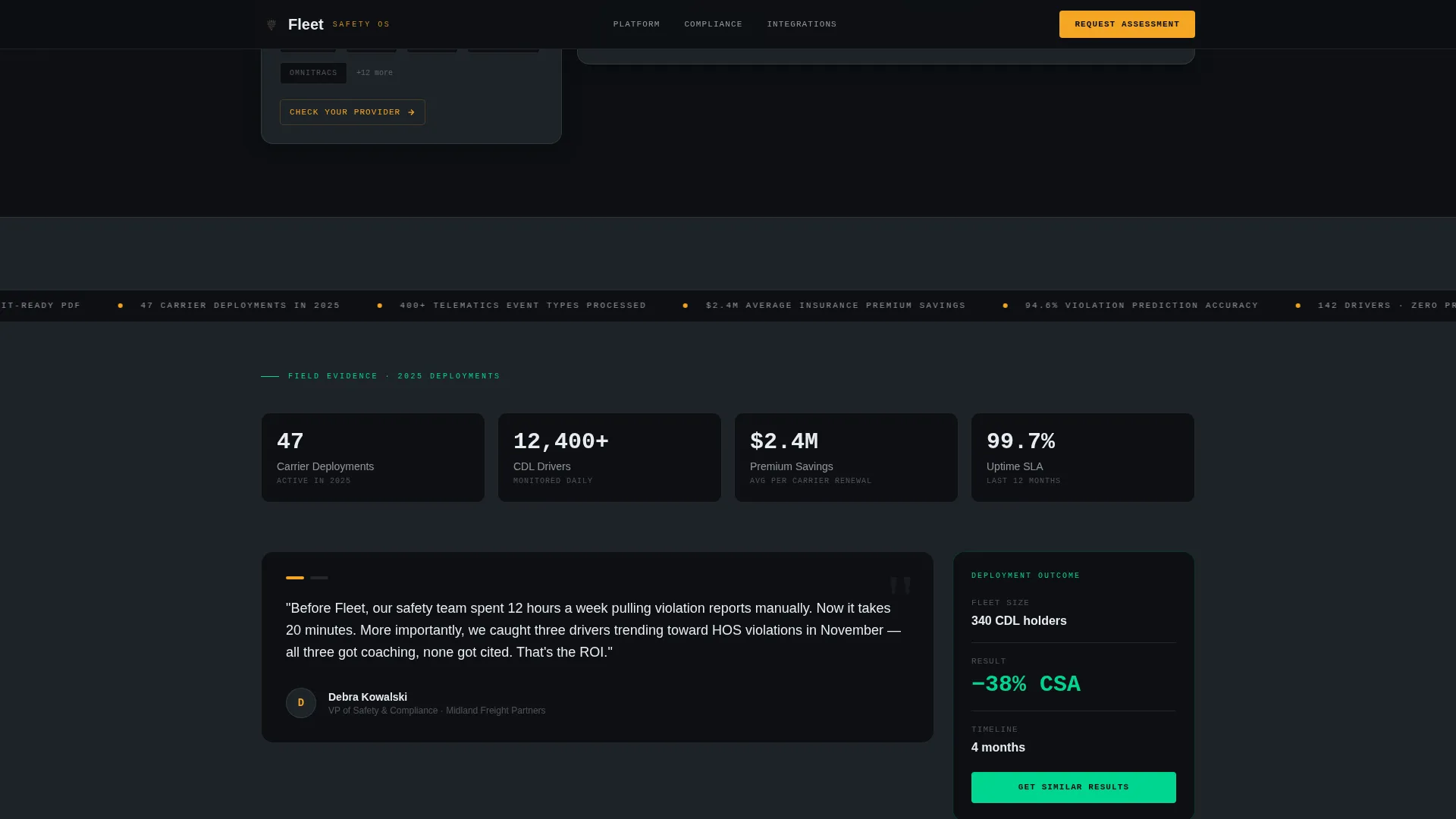
Task: Click ticker item $2.4M Average Insurance Premium Savings
Action: click(x=836, y=306)
